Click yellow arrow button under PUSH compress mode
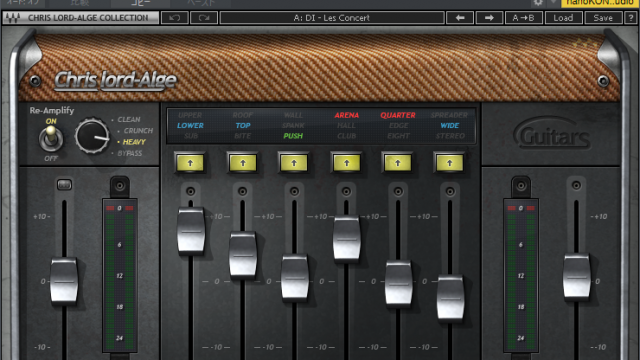This screenshot has width=640, height=360. (294, 163)
